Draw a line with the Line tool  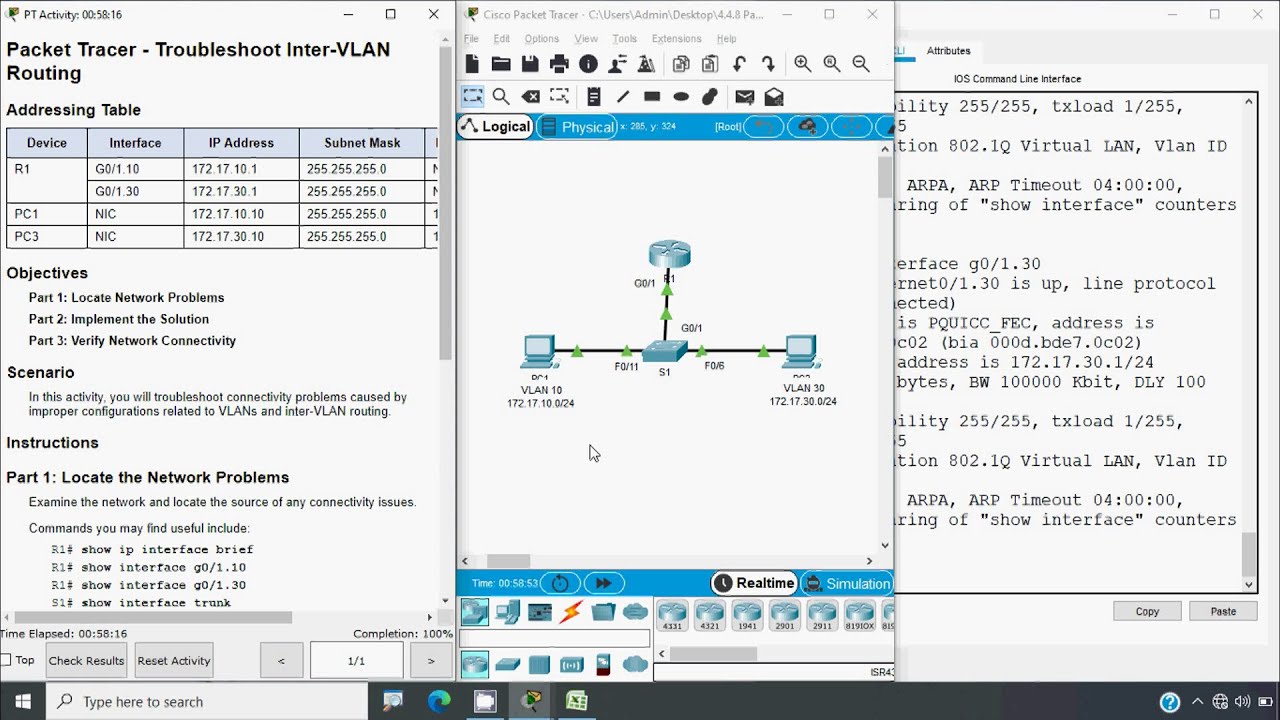[622, 96]
